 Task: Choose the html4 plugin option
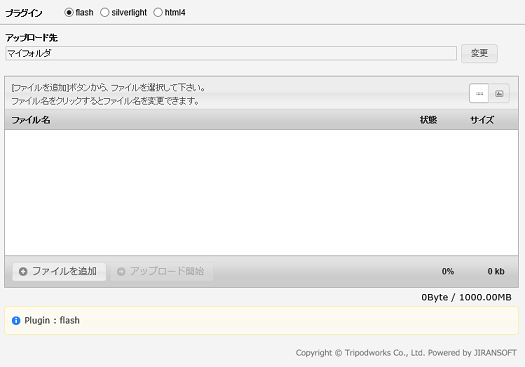tap(158, 12)
